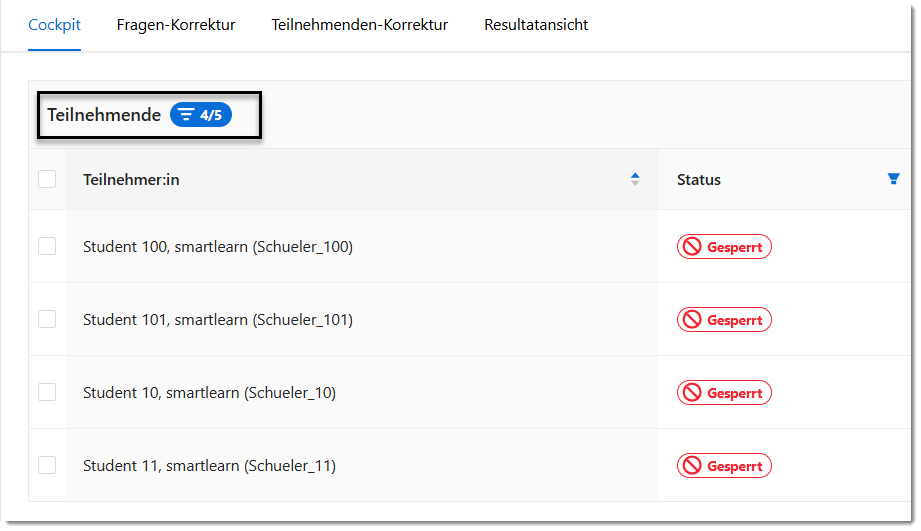This screenshot has height=531, width=921.
Task: Open the Cockpit tab
Action: coord(54,25)
